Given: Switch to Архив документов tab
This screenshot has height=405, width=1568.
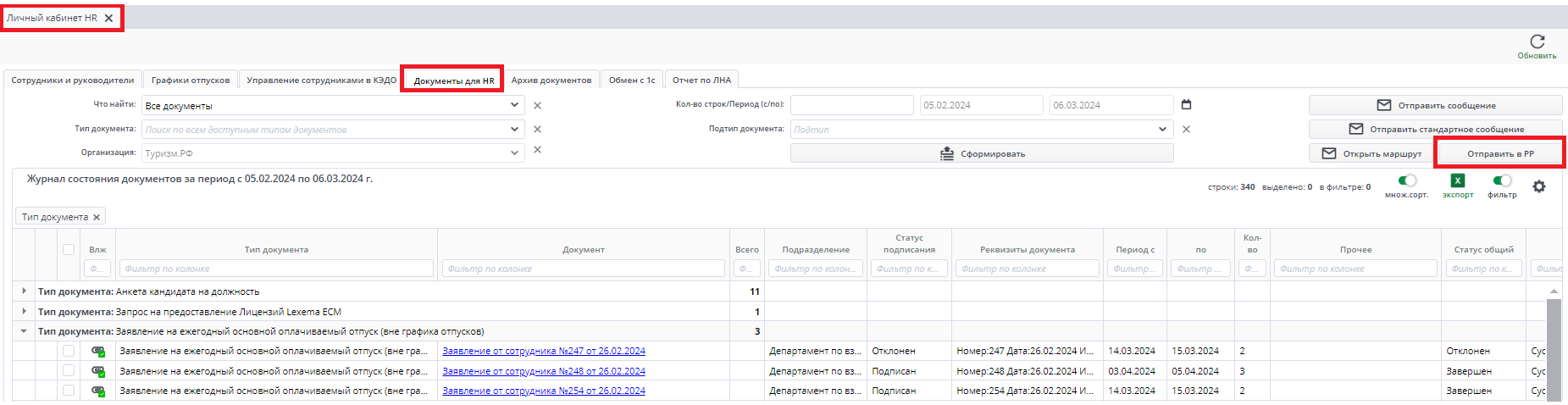Looking at the screenshot, I should 551,80.
